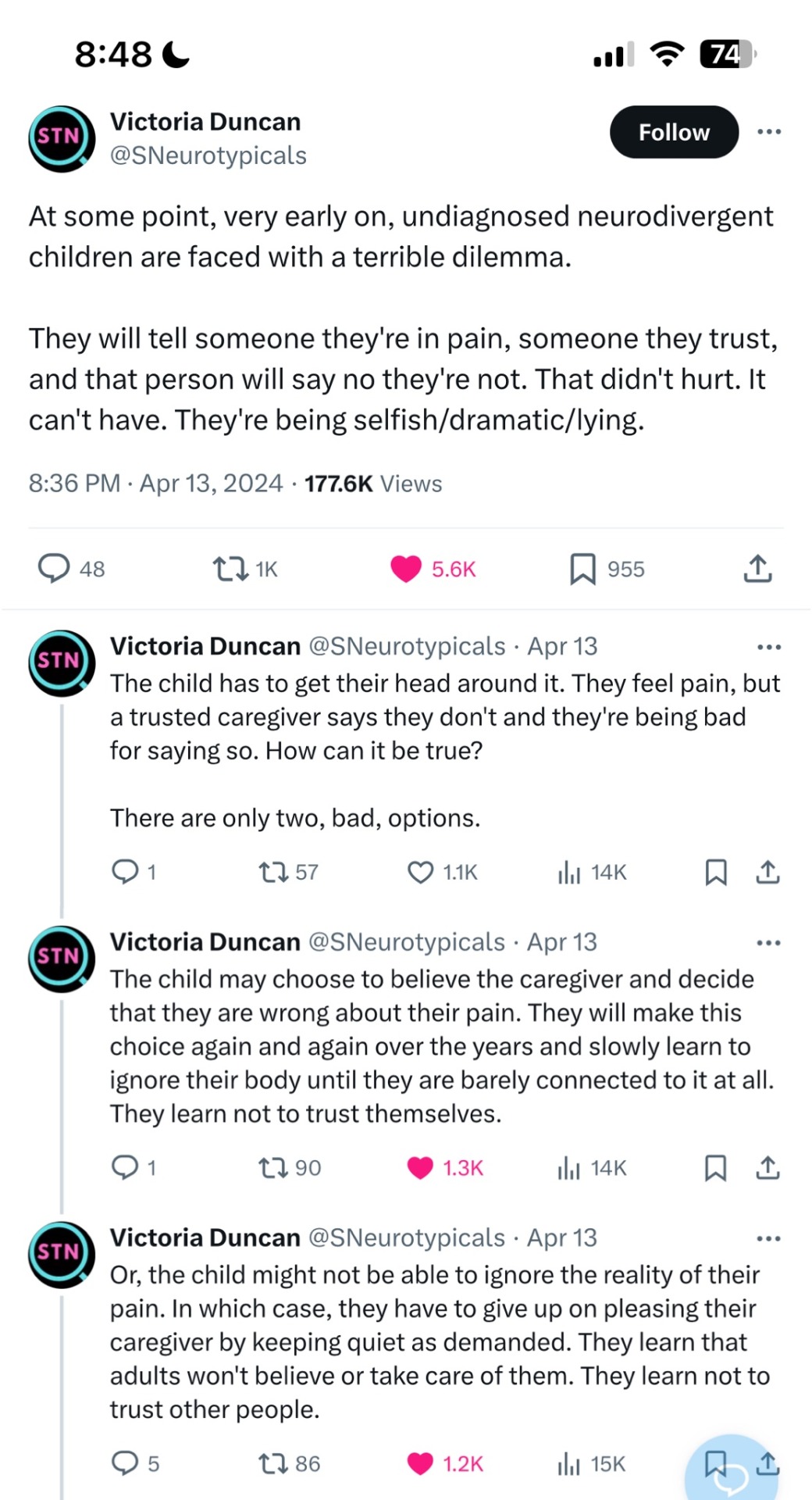812x1500 pixels.
Task: Open more options menu beside Follow button
Action: coord(769,131)
